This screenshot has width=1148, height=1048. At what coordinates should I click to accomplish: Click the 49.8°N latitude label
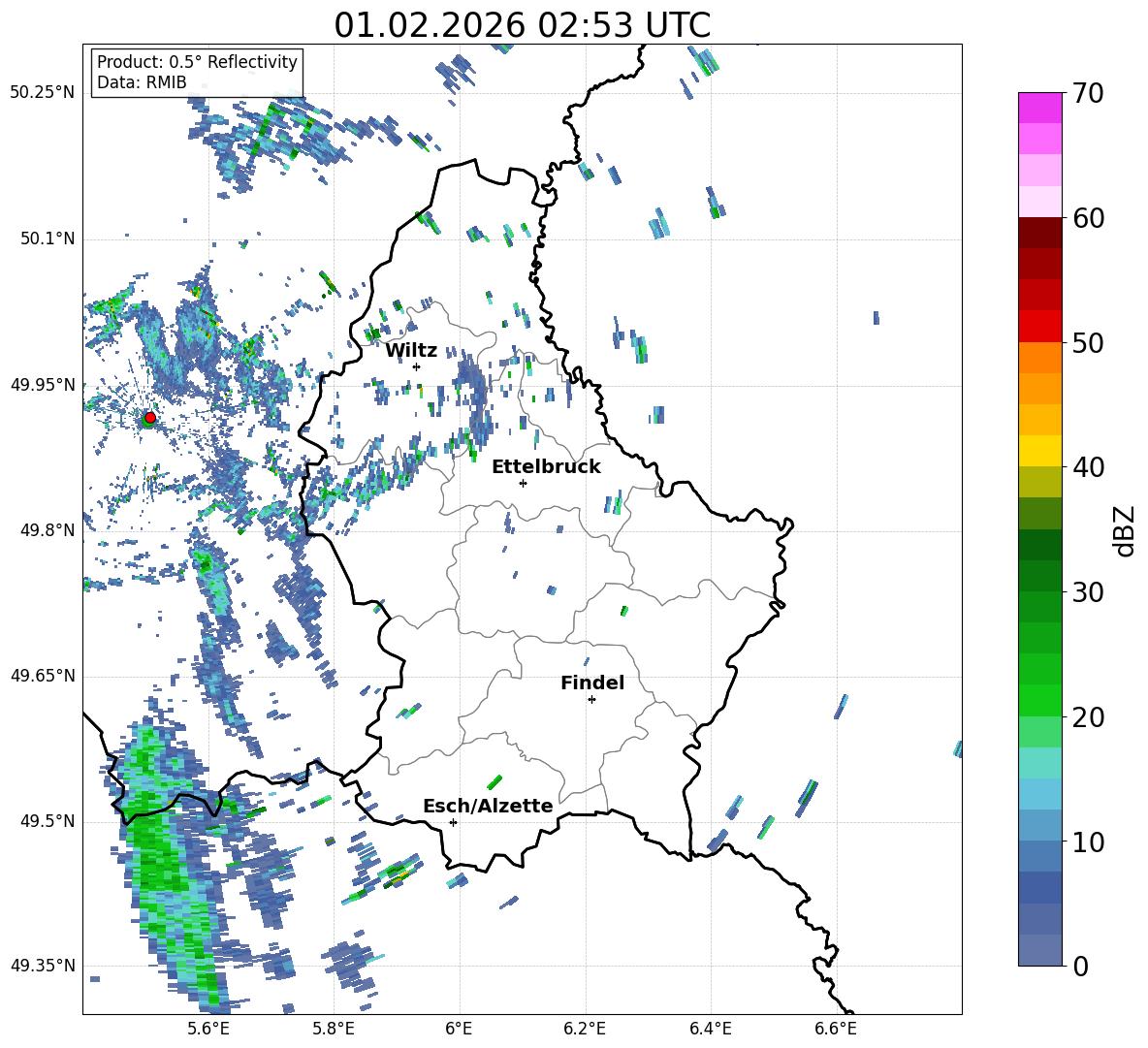tap(48, 530)
